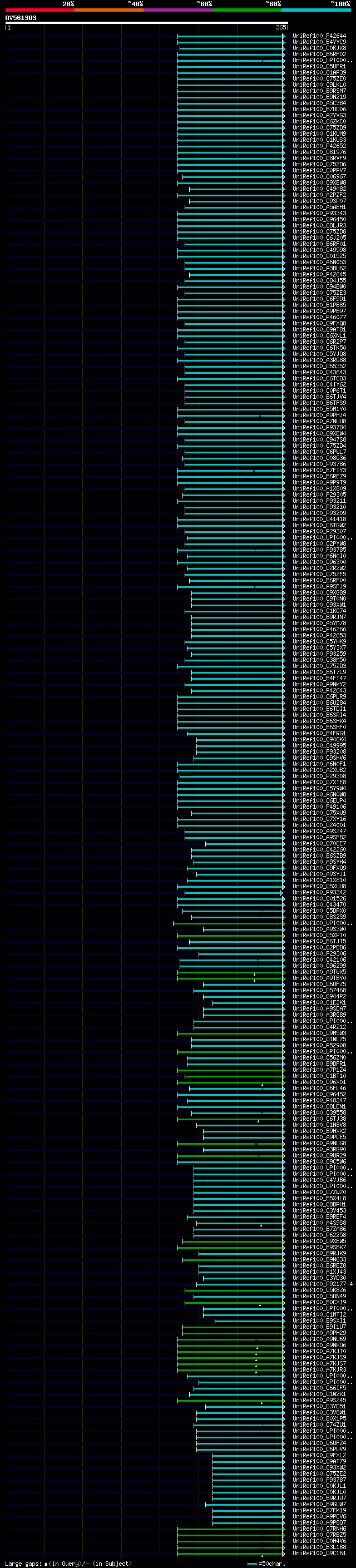Select the green ~80% identity legend segment
Image resolution: width=356 pixels, height=1568 pixels.
[247, 10]
